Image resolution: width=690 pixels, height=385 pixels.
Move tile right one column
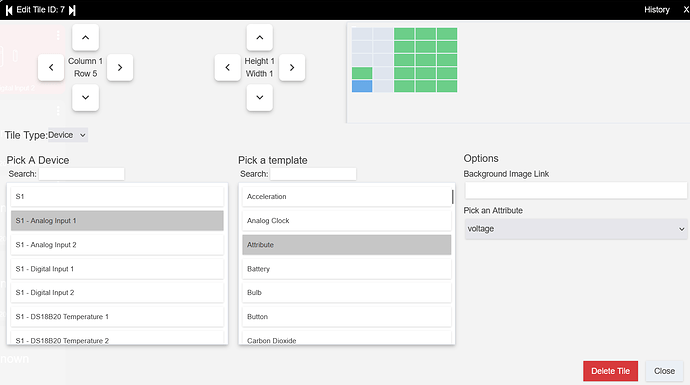(x=120, y=67)
